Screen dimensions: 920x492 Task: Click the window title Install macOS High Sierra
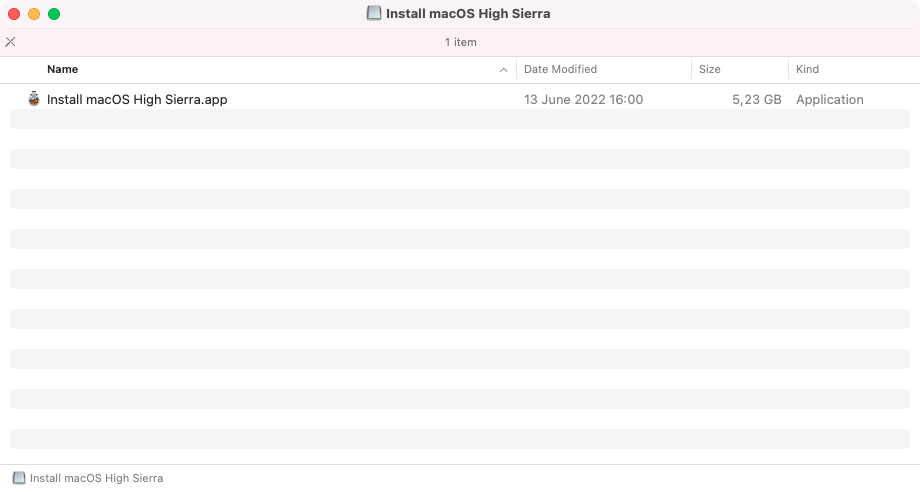(x=468, y=13)
